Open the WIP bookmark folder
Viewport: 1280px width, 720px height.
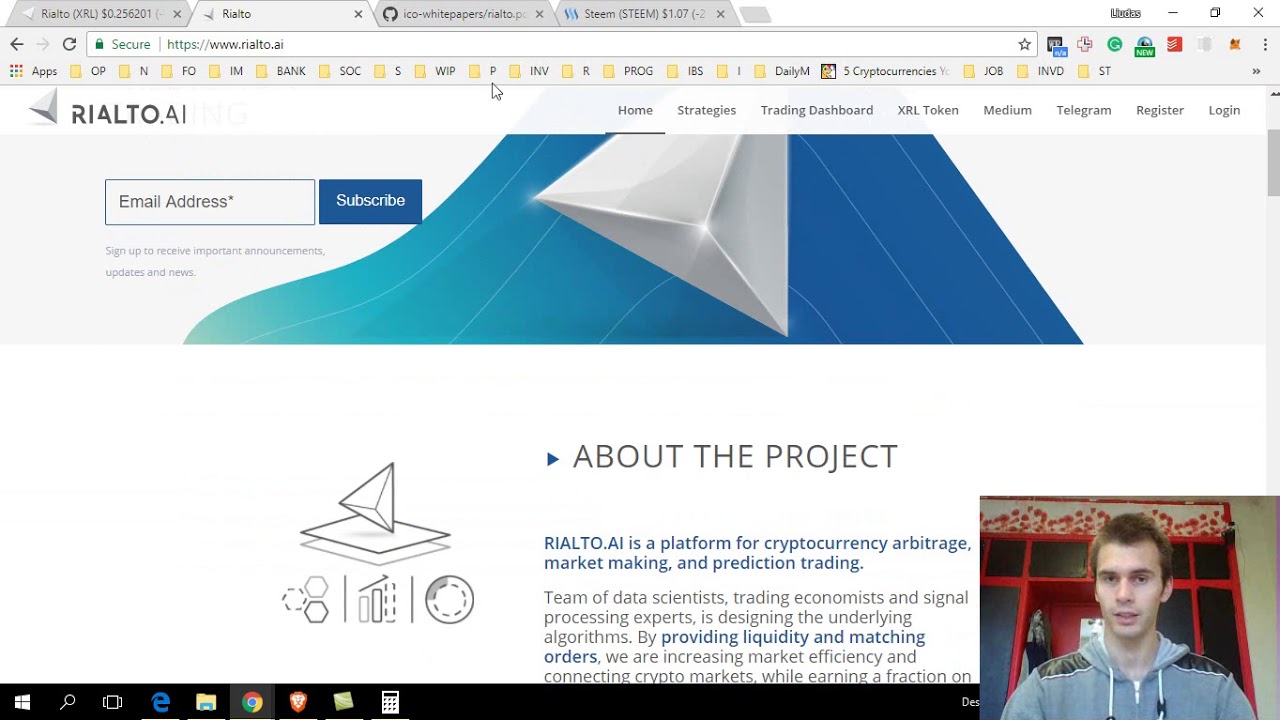pos(435,71)
